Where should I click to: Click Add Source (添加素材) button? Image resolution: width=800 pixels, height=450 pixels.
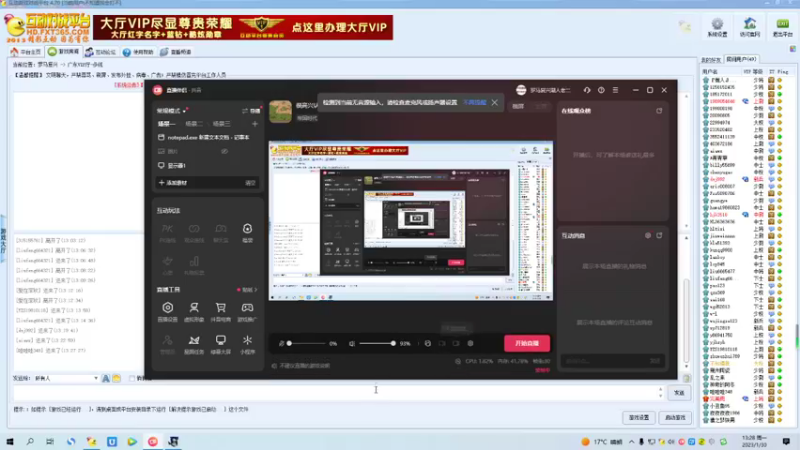coord(173,183)
